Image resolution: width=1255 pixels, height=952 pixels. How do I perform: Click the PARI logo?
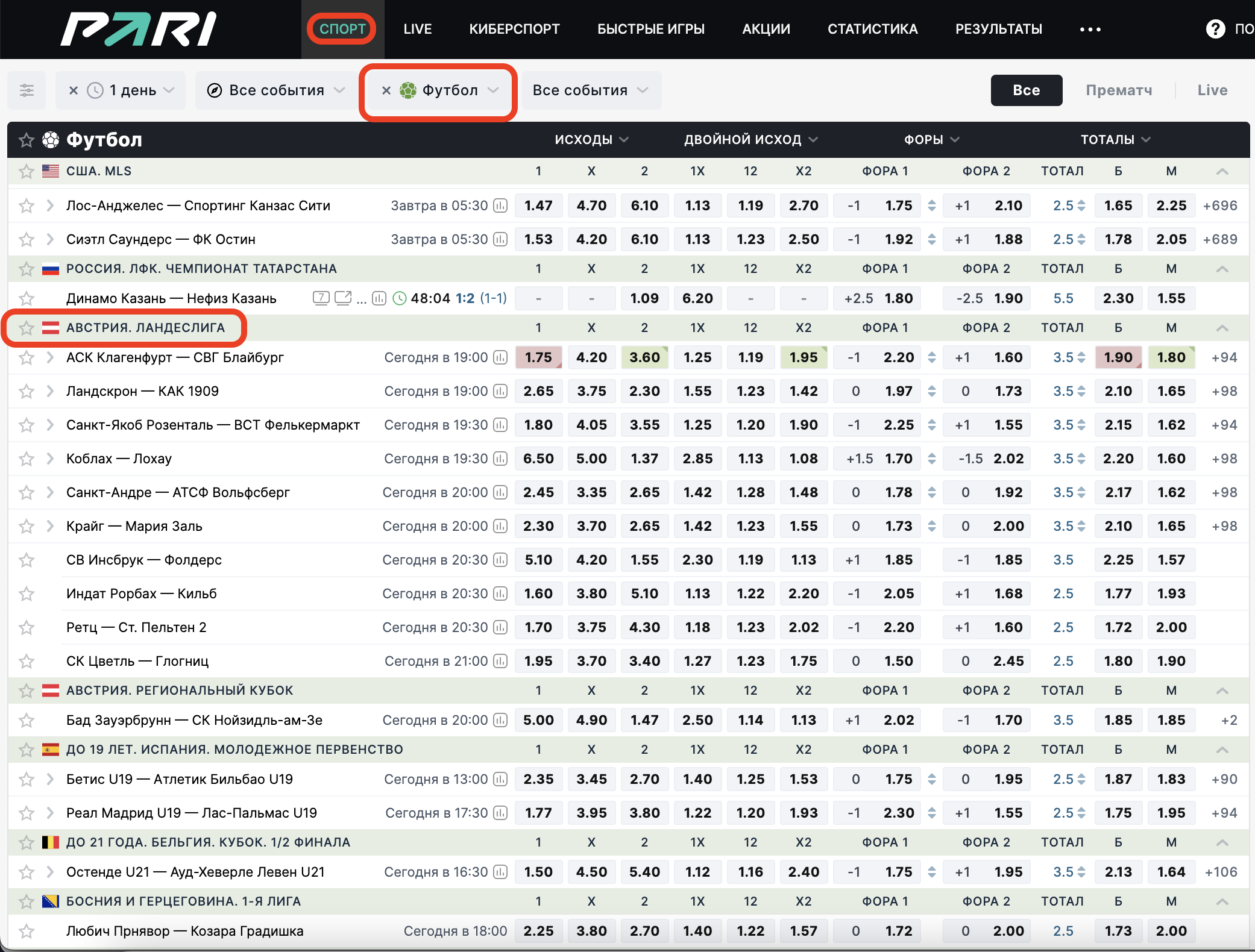pos(139,29)
